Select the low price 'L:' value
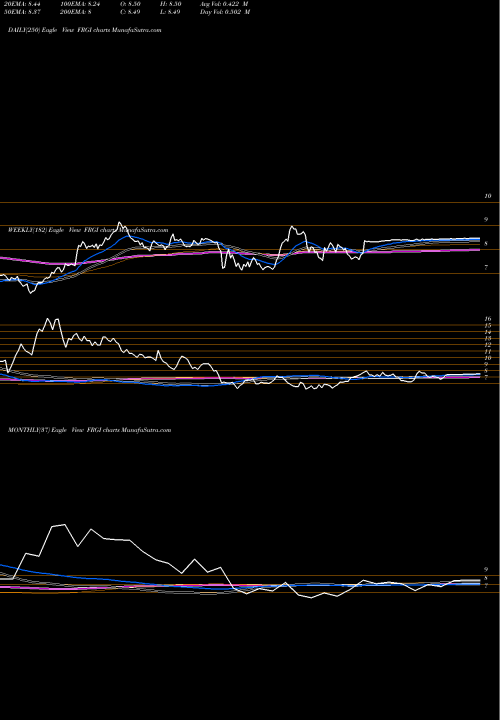 click(x=170, y=12)
